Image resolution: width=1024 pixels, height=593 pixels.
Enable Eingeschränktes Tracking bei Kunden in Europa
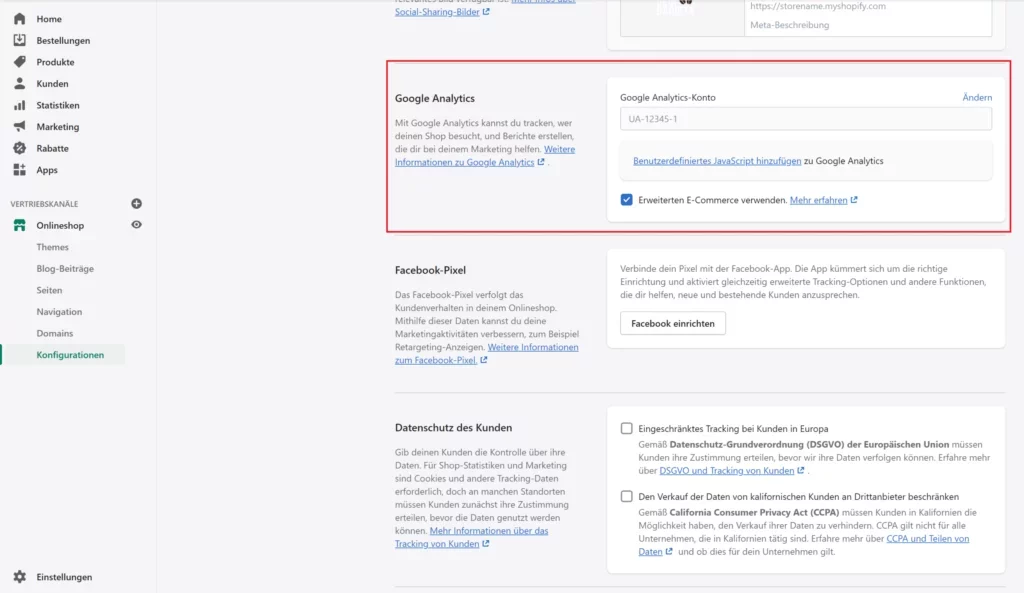click(x=626, y=428)
